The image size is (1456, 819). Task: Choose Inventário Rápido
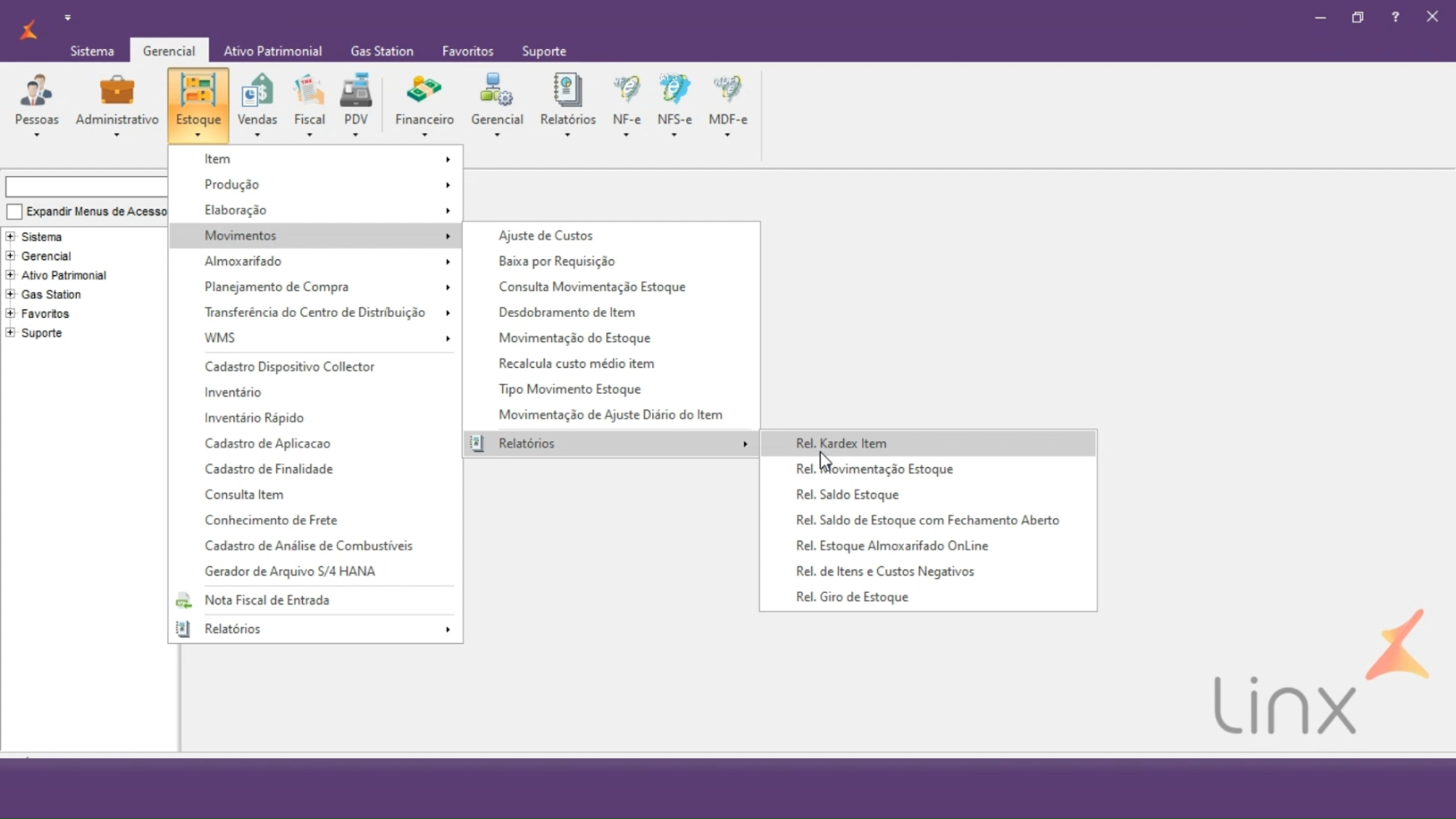pos(315,418)
